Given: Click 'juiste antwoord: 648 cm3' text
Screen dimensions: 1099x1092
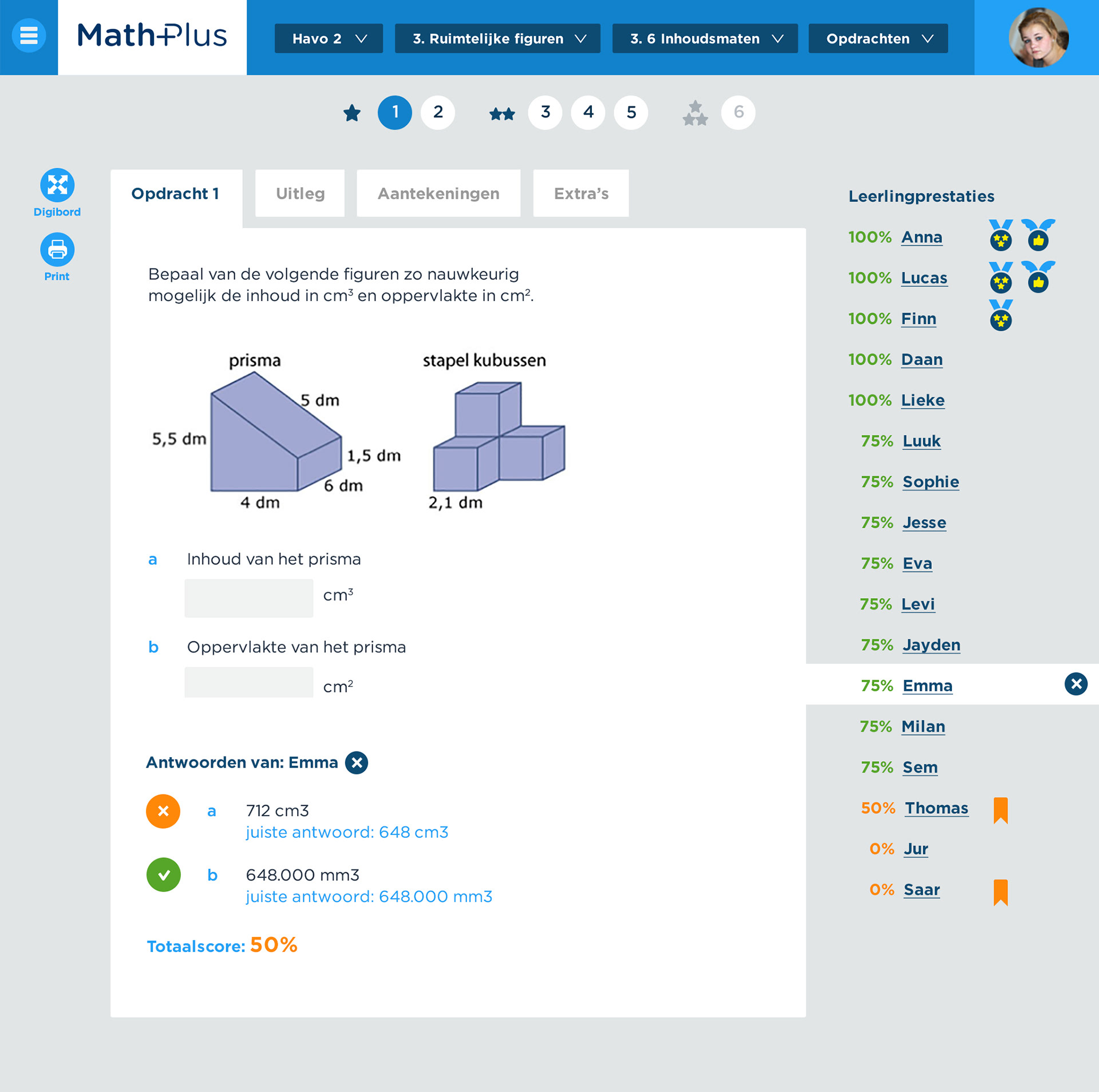Looking at the screenshot, I should pos(347,832).
